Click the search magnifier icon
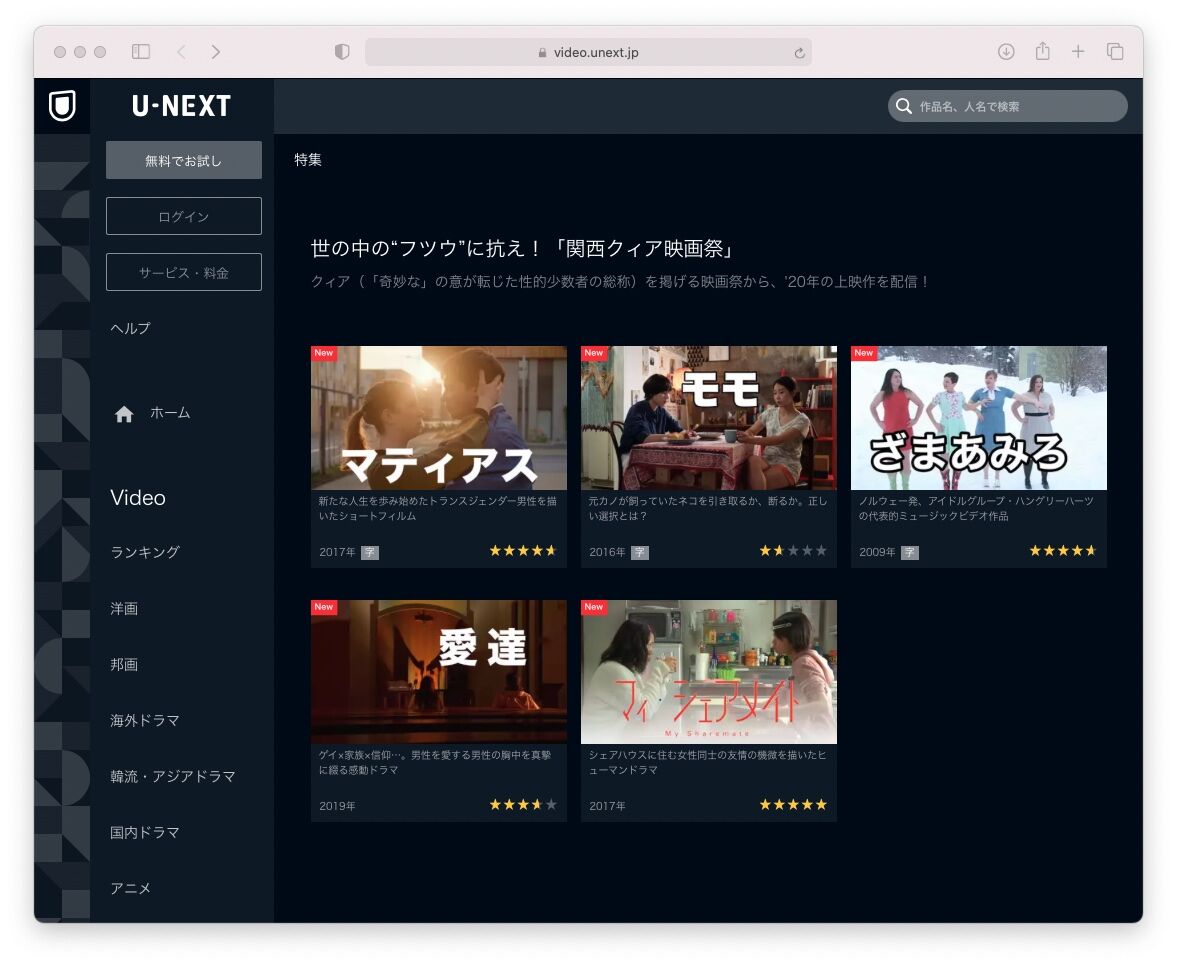The height and width of the screenshot is (965, 1177). [x=904, y=106]
